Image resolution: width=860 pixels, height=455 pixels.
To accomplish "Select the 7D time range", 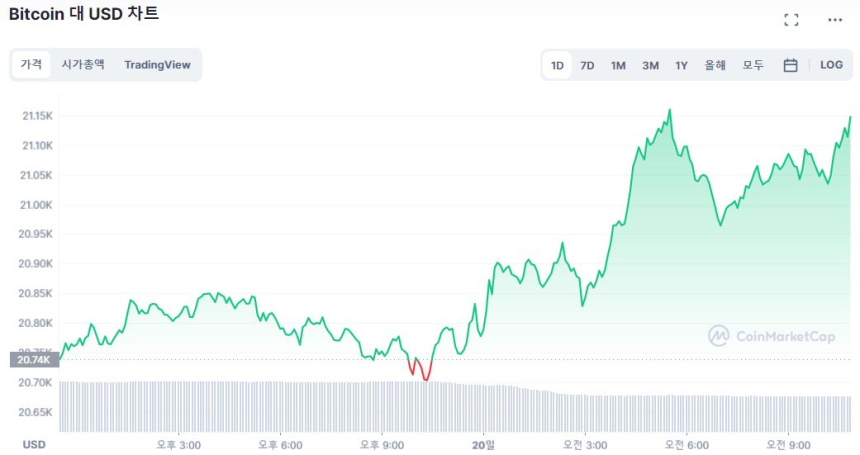I will point(588,65).
